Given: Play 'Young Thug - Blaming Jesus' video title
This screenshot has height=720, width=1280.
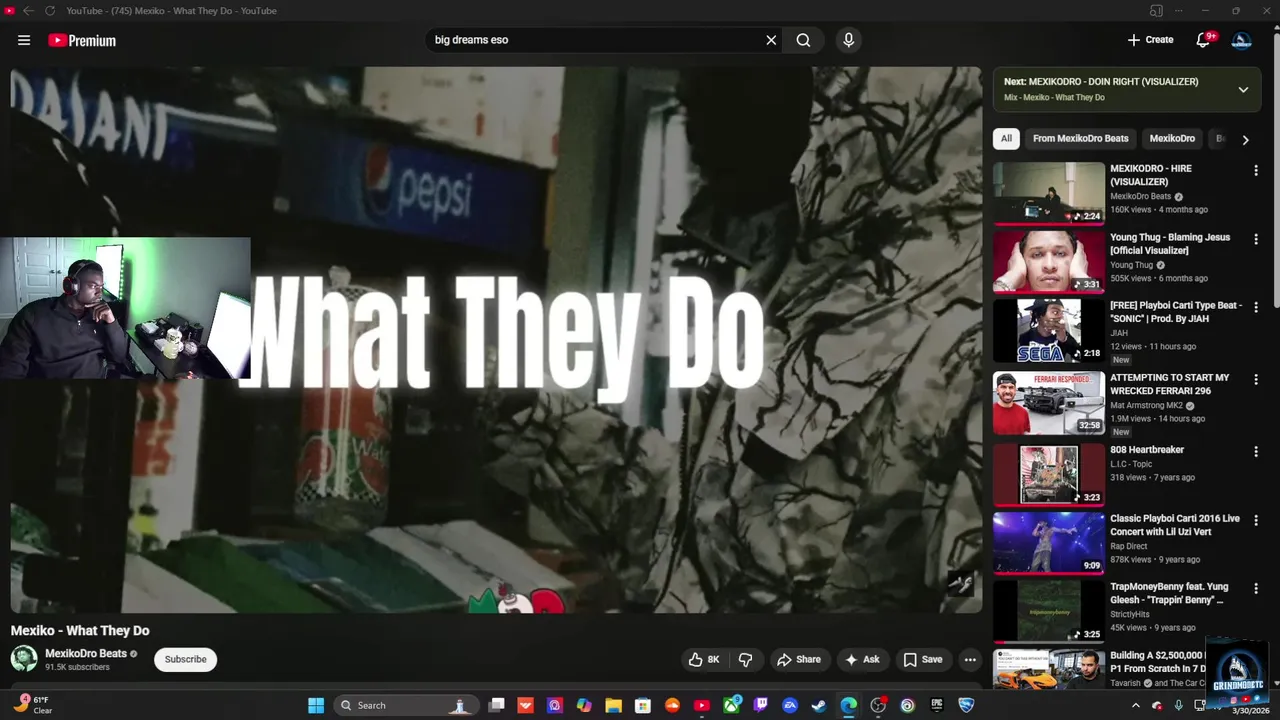Looking at the screenshot, I should coord(1170,244).
